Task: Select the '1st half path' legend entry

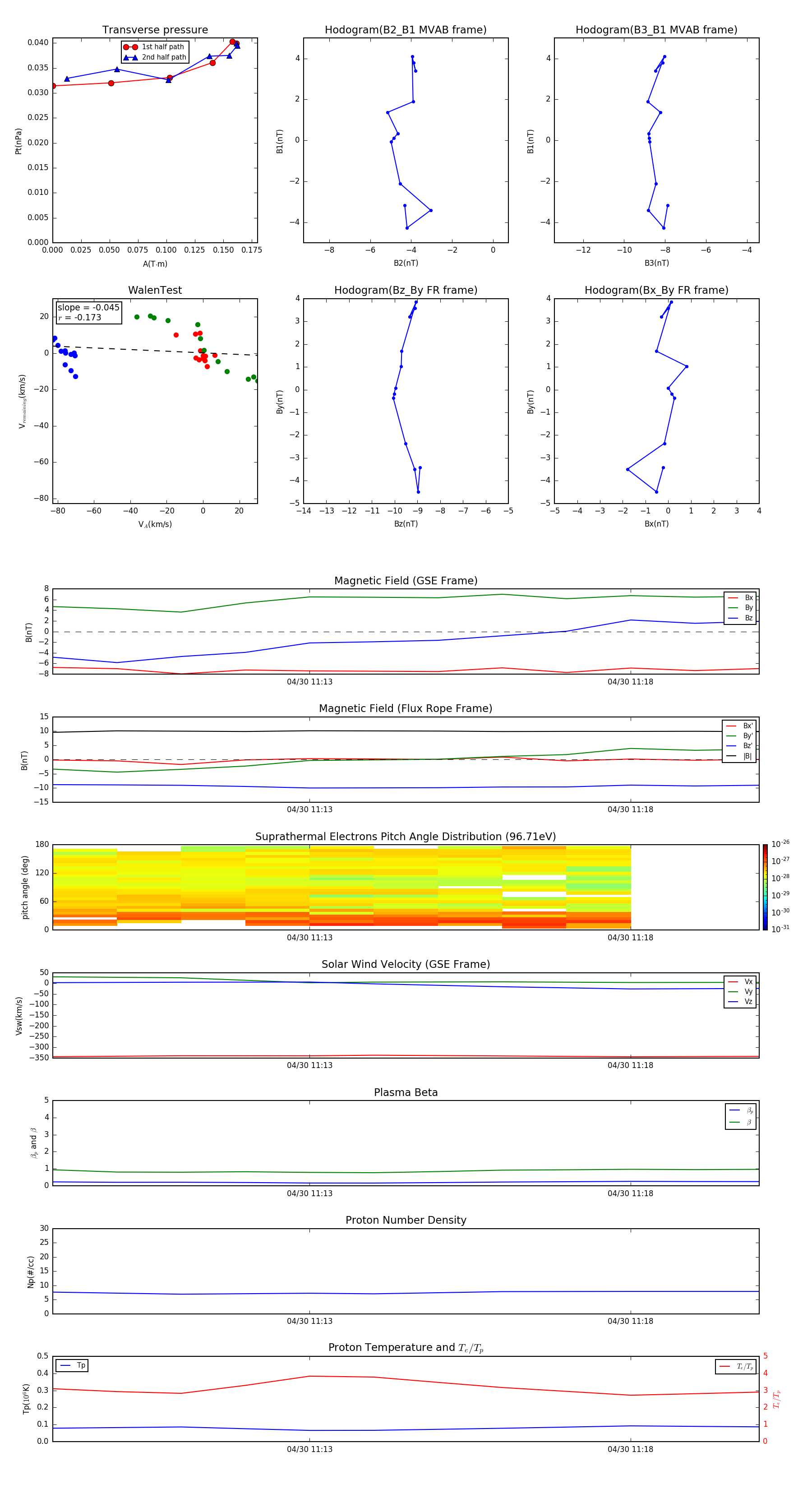Action: pyautogui.click(x=154, y=47)
